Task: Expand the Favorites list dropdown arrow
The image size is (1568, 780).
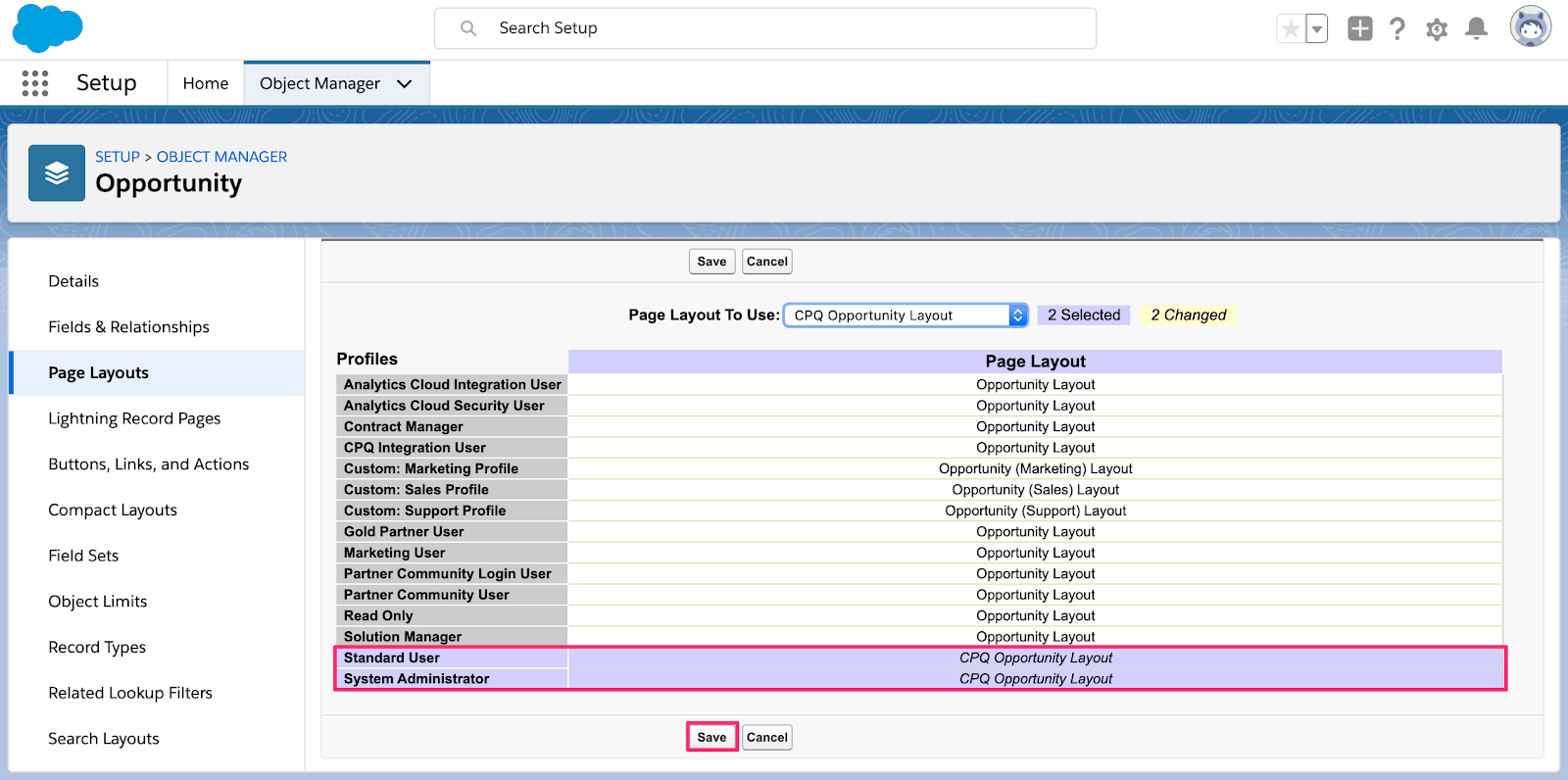Action: point(1317,29)
